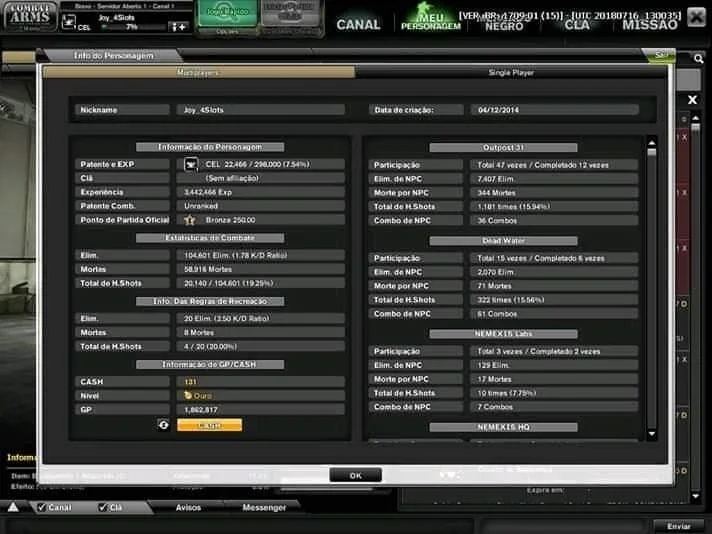This screenshot has width=712, height=534.
Task: Click the chat message input field
Action: click(x=240, y=526)
